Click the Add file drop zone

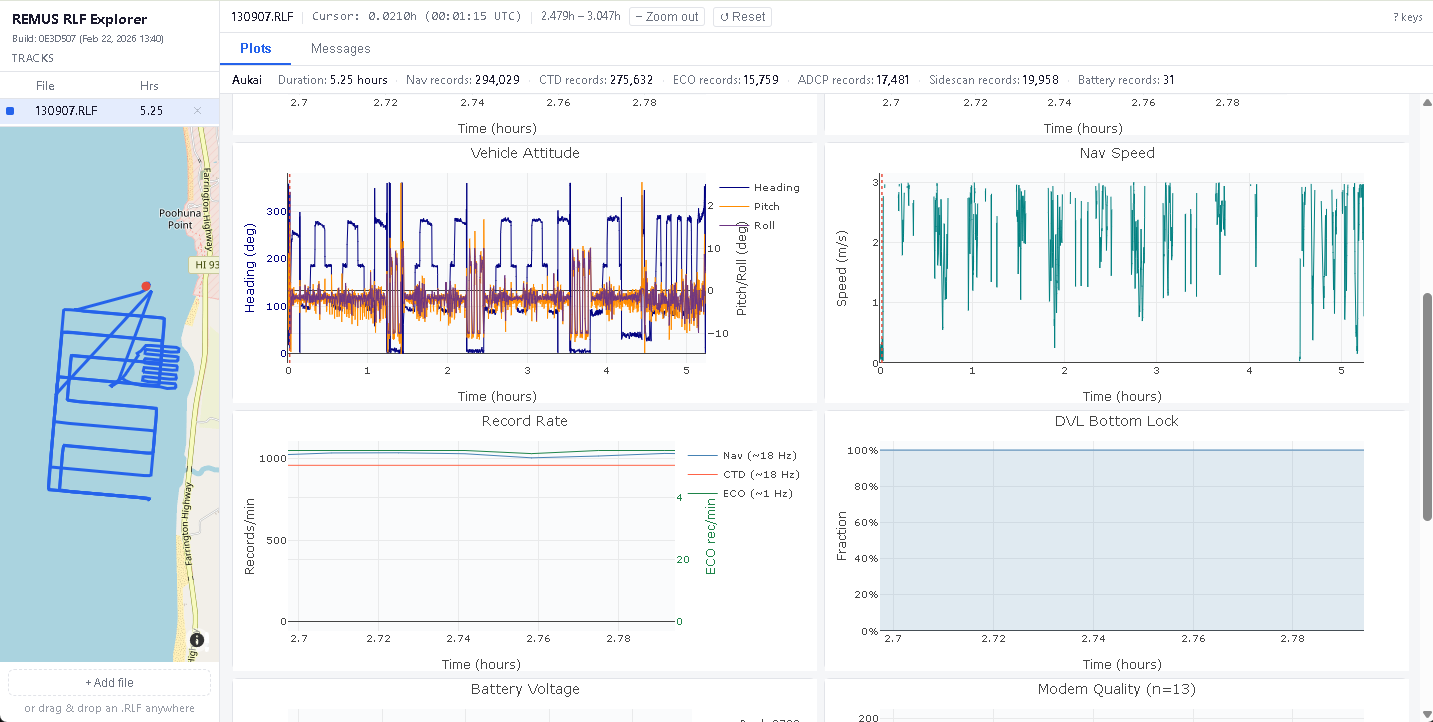(109, 683)
